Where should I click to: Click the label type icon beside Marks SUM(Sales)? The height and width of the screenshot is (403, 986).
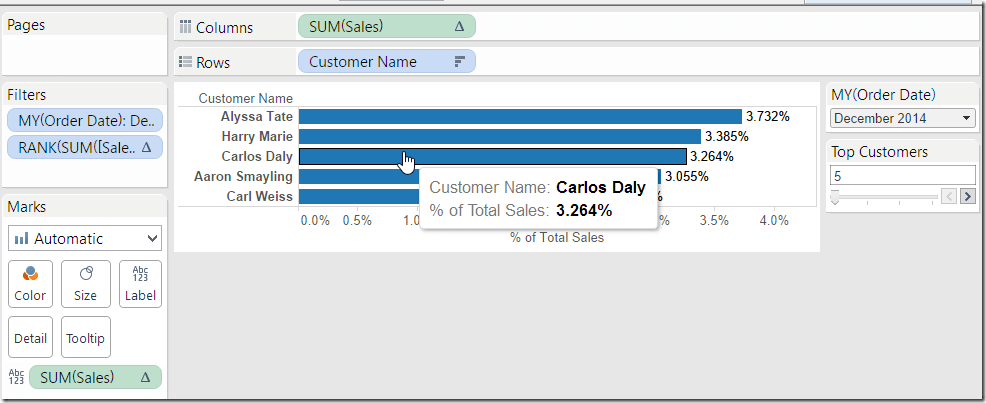click(x=16, y=377)
